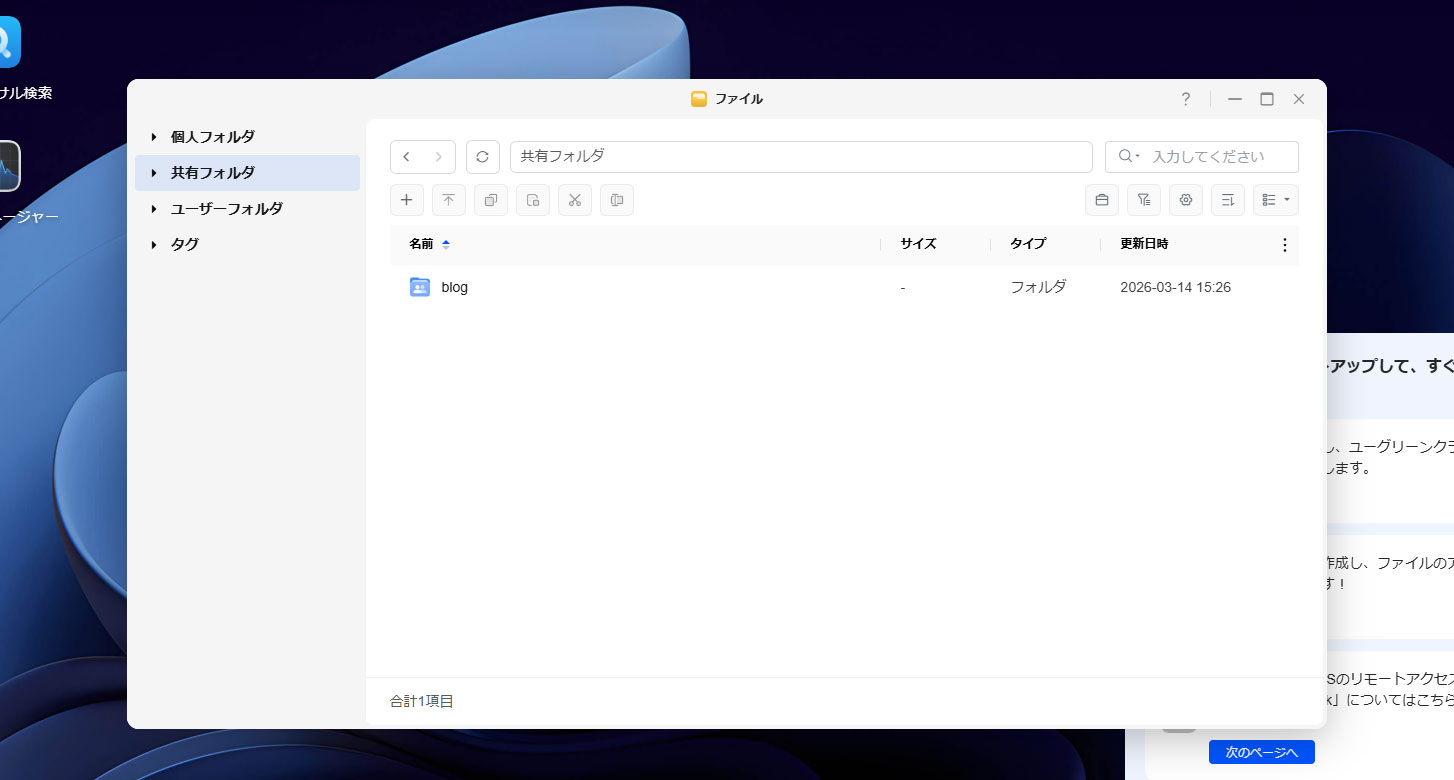
Task: Click the sort order icon
Action: (x=1227, y=200)
